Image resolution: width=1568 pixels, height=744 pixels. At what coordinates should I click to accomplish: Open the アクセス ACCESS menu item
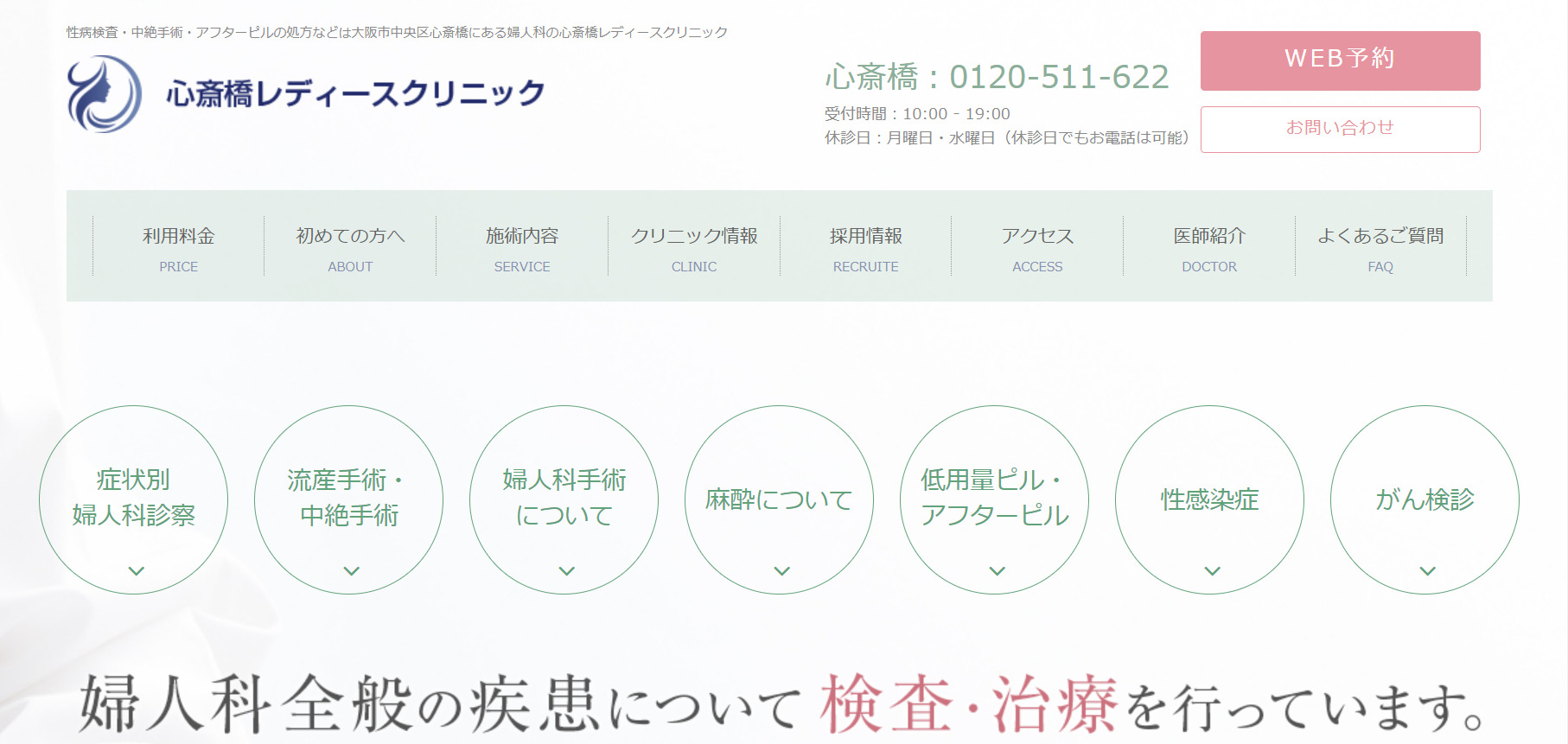(x=1037, y=246)
